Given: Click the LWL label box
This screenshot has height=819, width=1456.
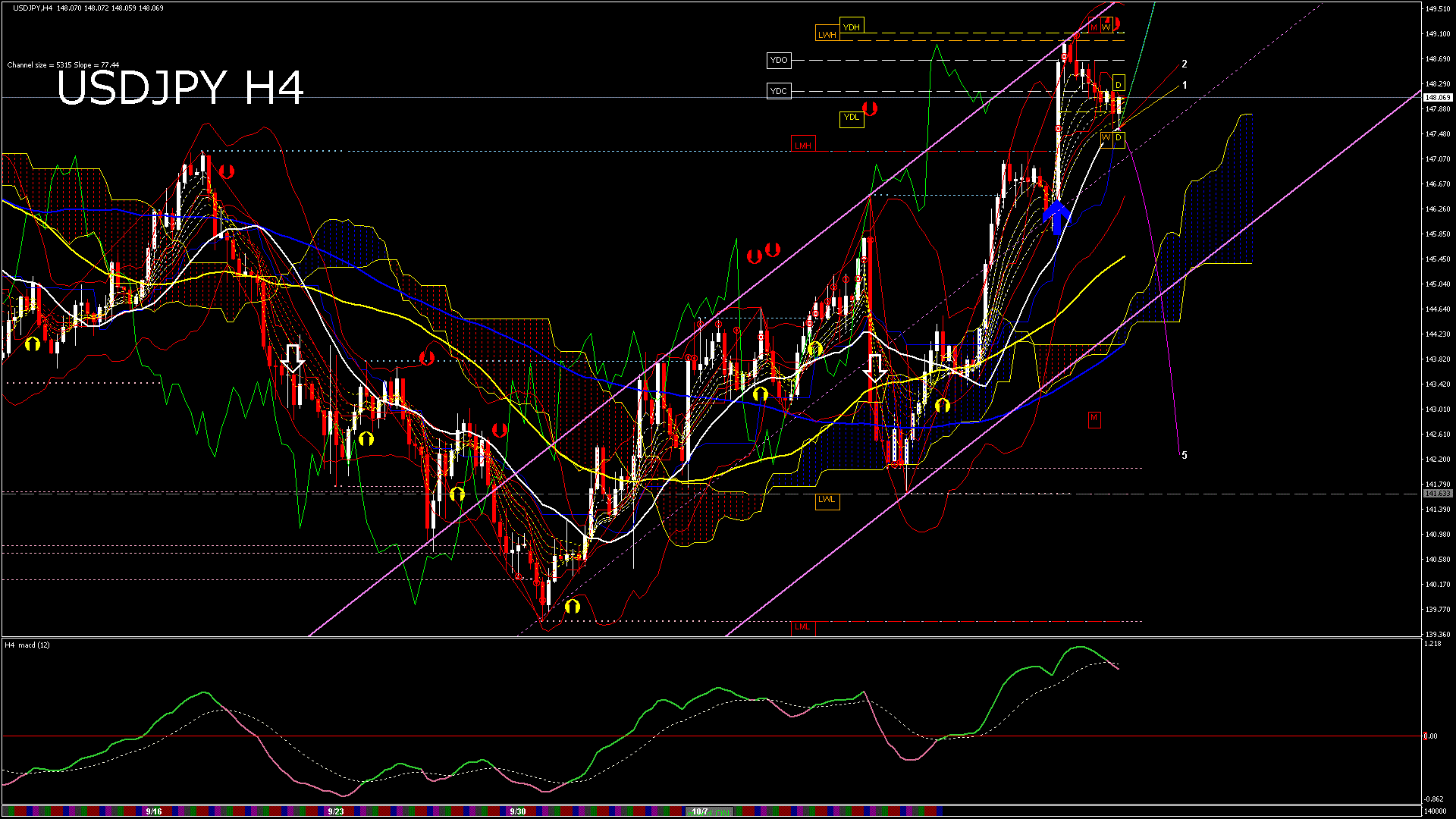Looking at the screenshot, I should tap(827, 500).
